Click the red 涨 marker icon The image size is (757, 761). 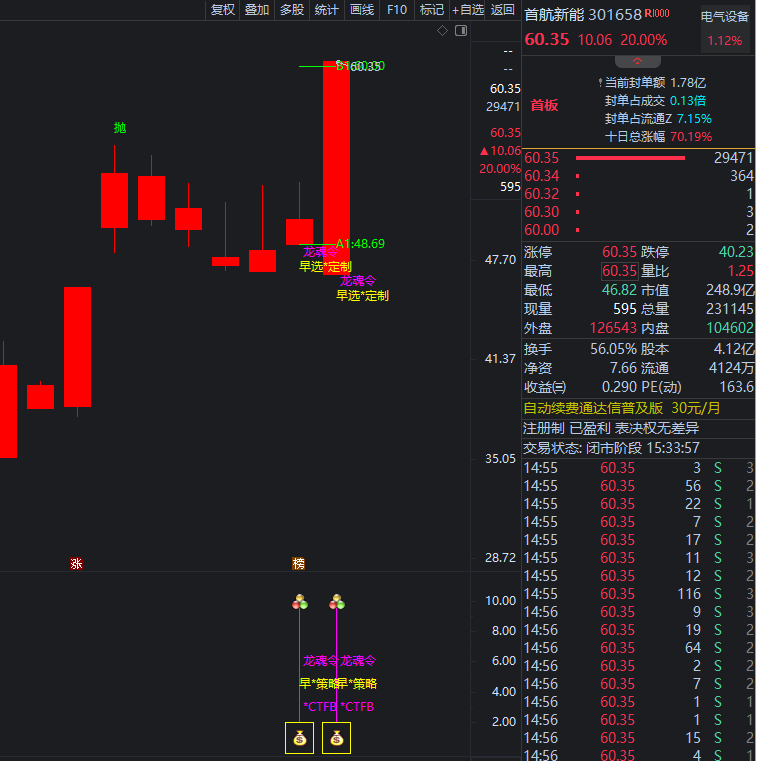pyautogui.click(x=76, y=564)
